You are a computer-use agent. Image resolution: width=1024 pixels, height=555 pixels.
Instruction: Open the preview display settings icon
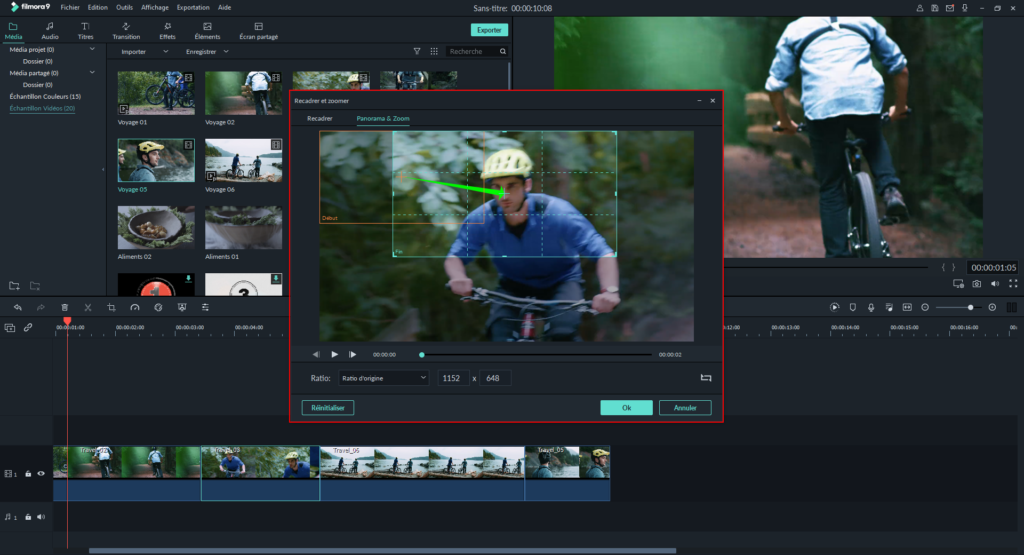(958, 284)
